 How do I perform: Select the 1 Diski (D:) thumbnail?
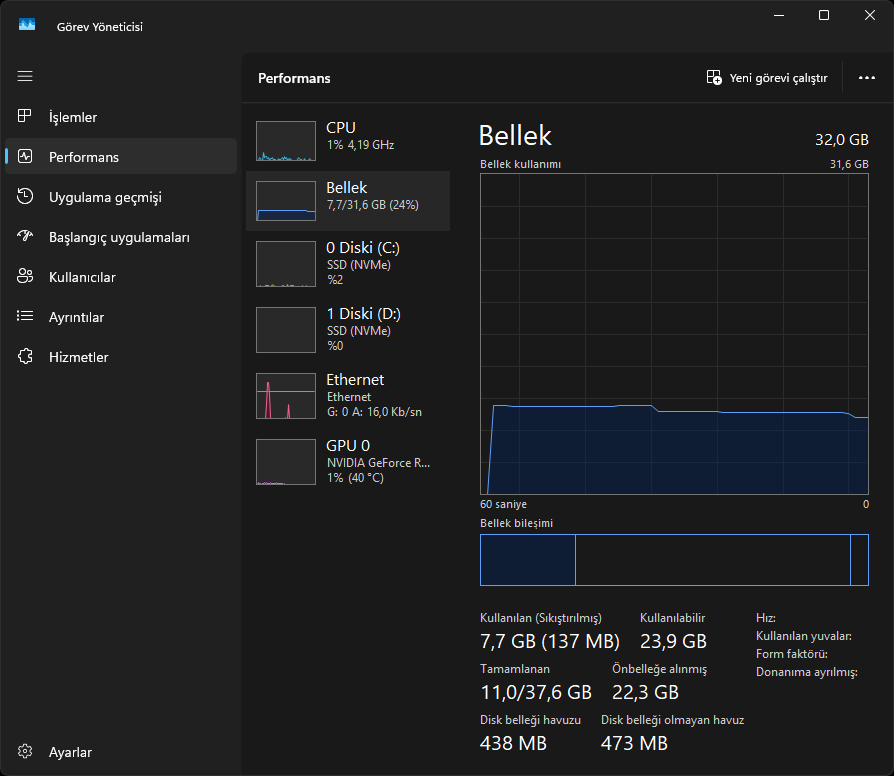click(x=286, y=330)
